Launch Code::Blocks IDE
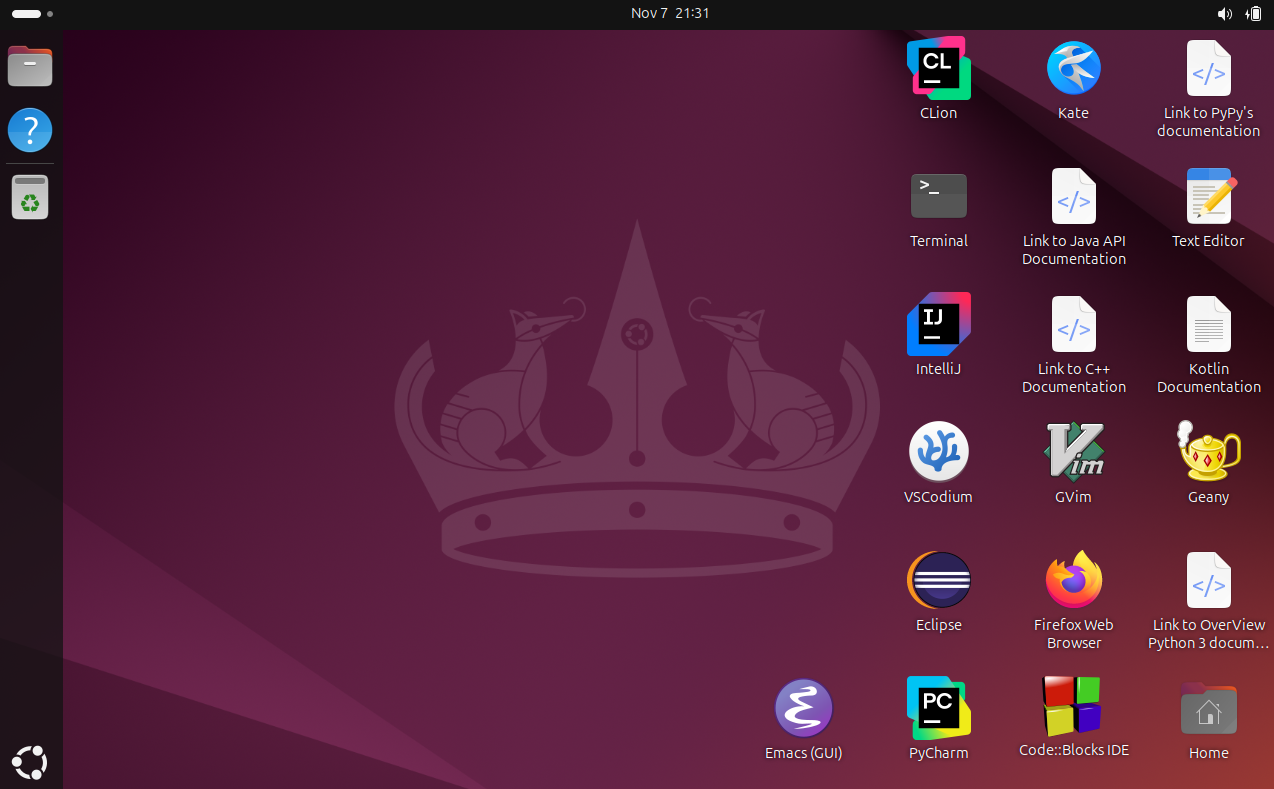Viewport: 1274px width, 789px height. coord(1073,707)
